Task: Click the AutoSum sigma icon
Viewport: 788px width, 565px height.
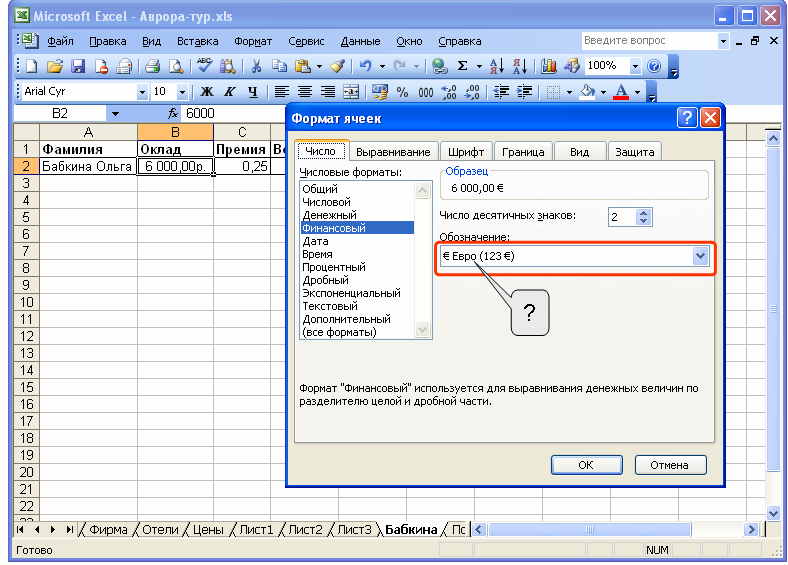Action: point(462,66)
